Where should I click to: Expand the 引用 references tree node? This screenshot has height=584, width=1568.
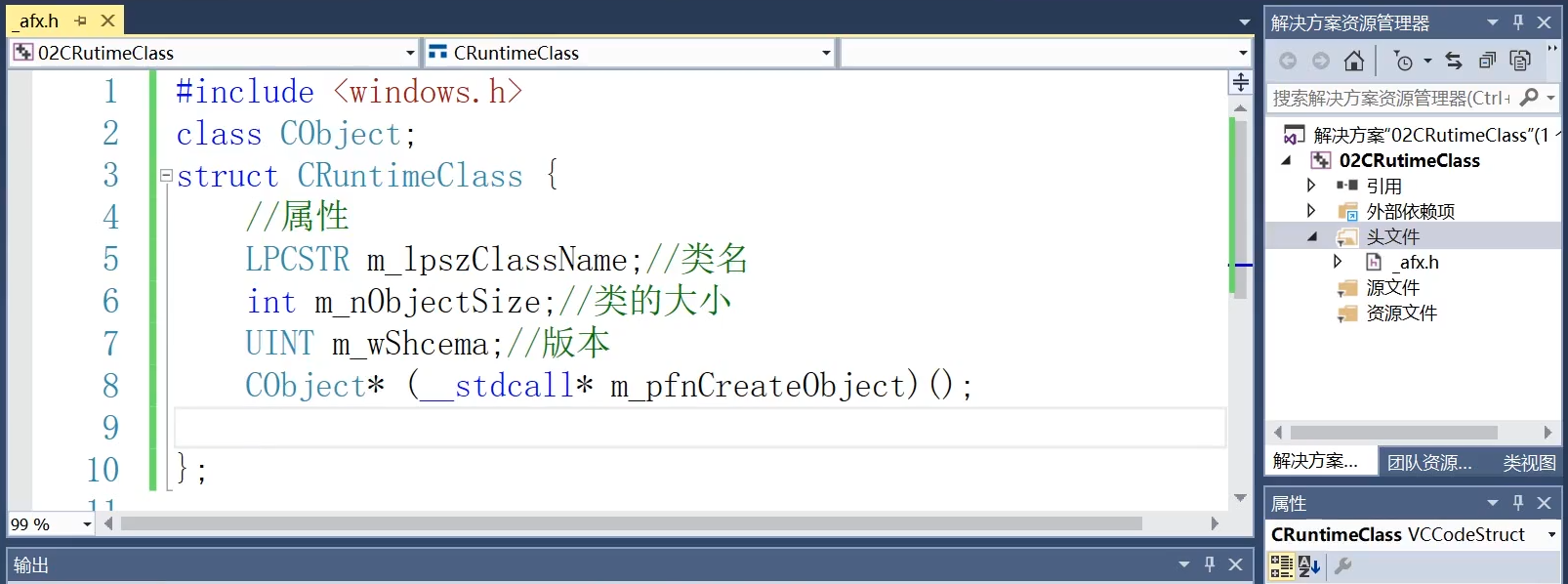[x=1311, y=186]
